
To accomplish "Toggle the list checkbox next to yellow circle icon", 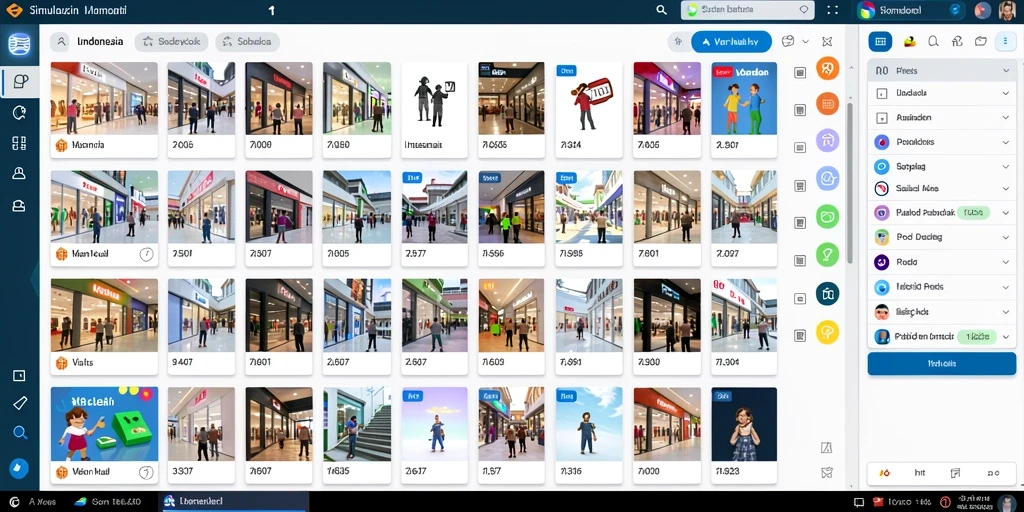I will pos(800,336).
